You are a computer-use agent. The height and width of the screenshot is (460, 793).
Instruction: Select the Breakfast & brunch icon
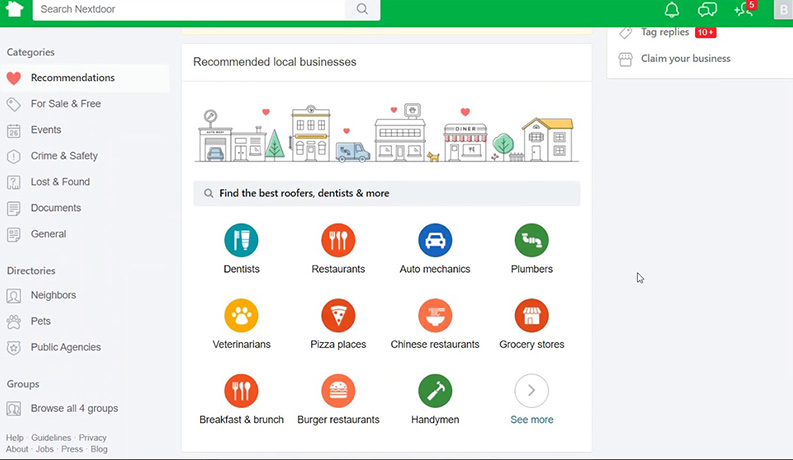[241, 391]
